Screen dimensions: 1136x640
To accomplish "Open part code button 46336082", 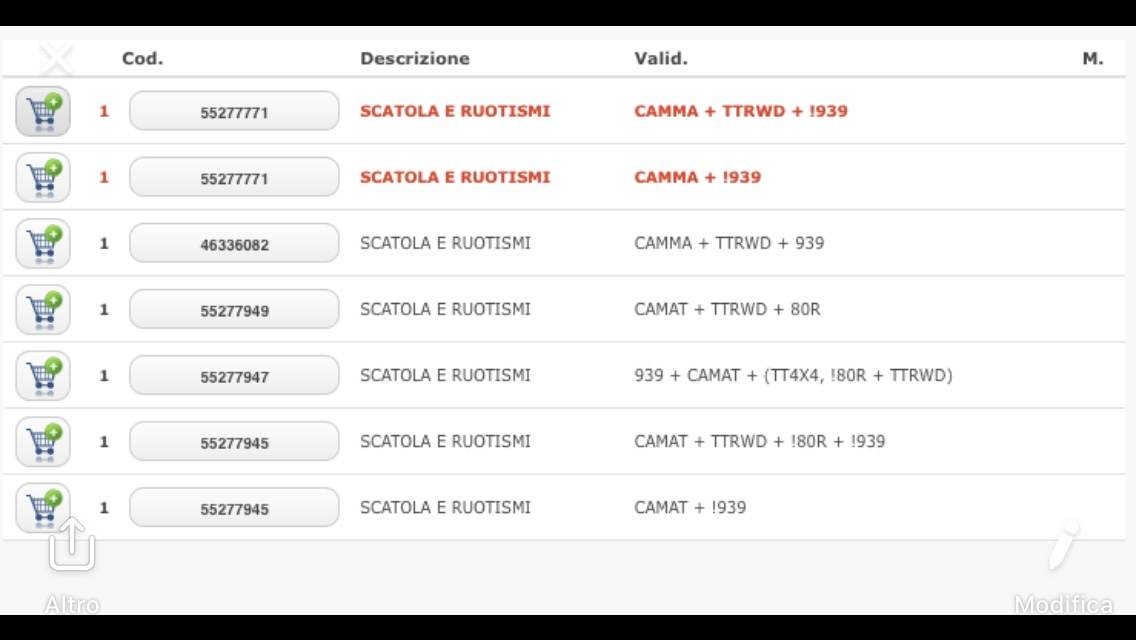I will click(234, 244).
